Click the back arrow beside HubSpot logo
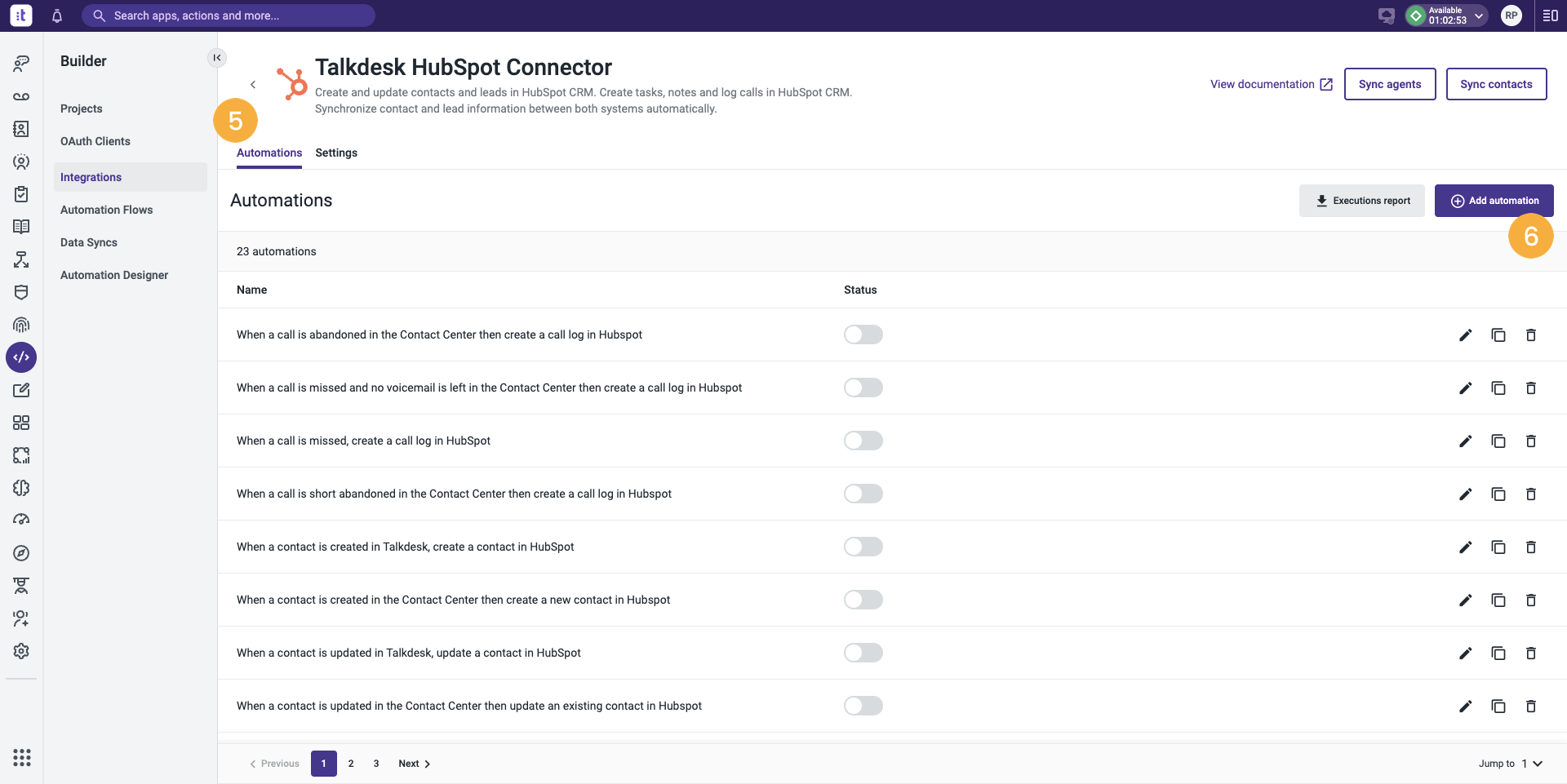The image size is (1567, 784). 253,84
